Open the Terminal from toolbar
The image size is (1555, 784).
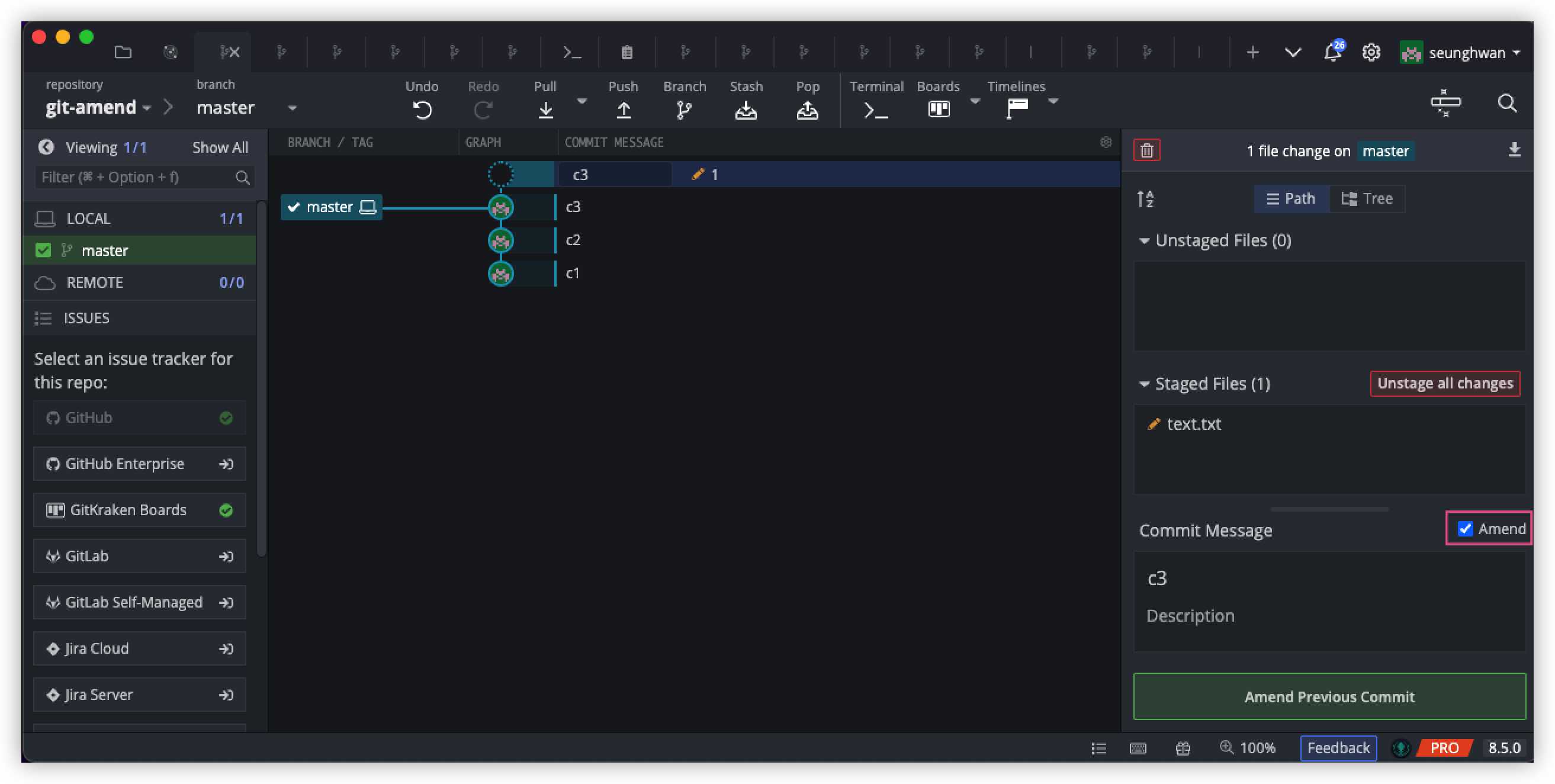[x=875, y=109]
